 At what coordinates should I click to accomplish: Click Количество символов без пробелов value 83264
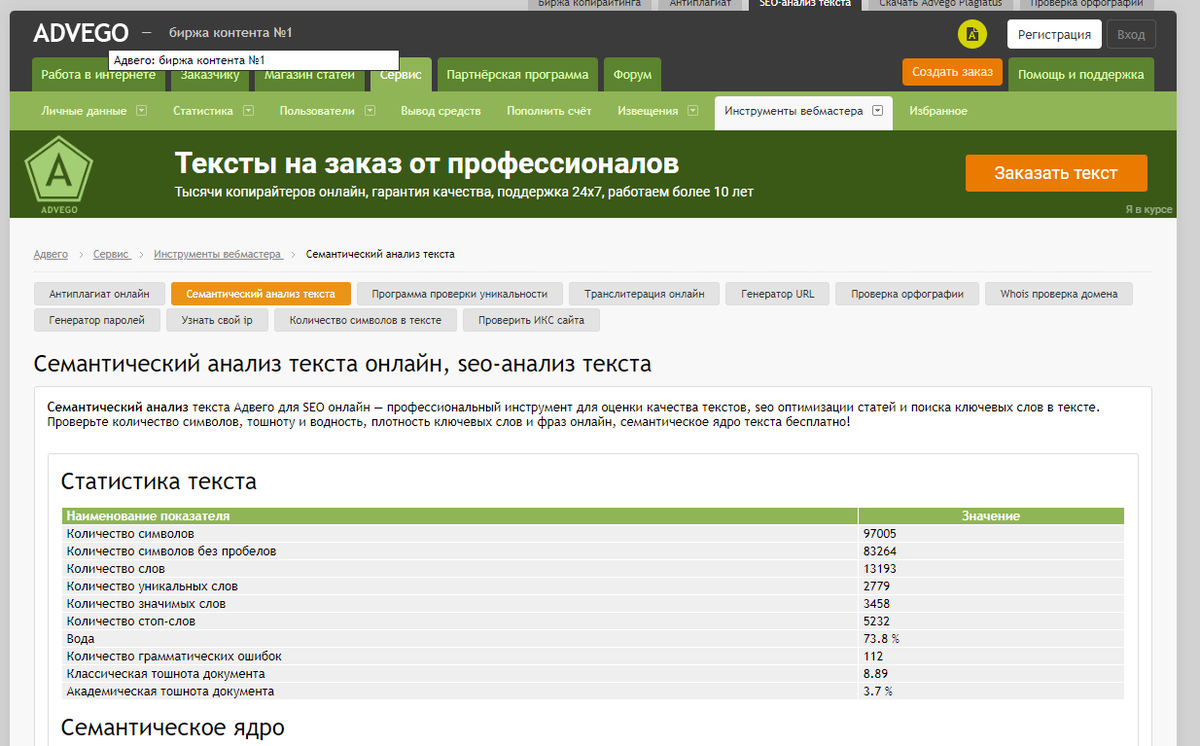coord(879,551)
